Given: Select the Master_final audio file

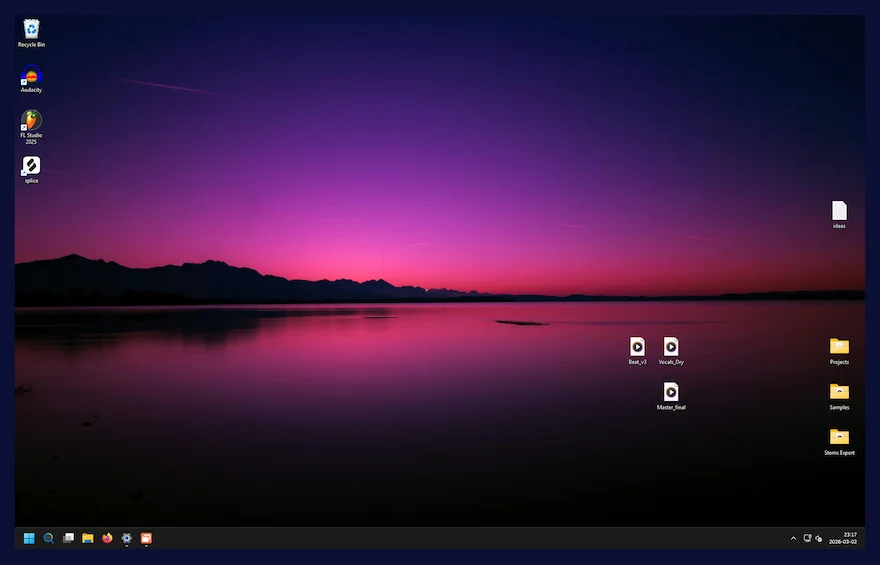Looking at the screenshot, I should 671,396.
